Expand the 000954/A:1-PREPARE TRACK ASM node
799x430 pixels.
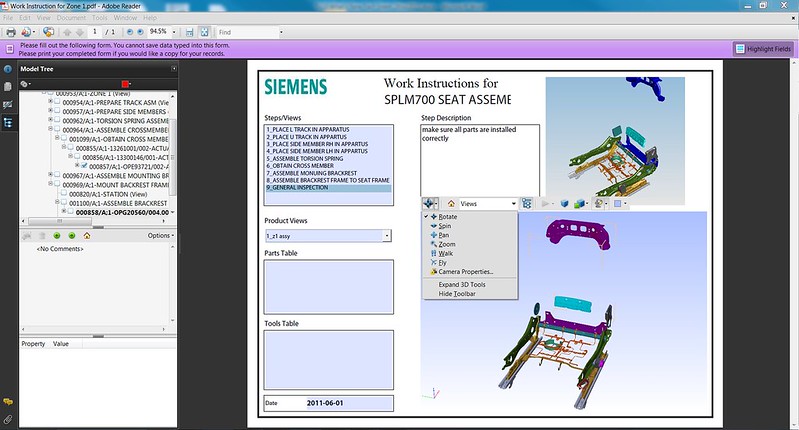(x=50, y=102)
